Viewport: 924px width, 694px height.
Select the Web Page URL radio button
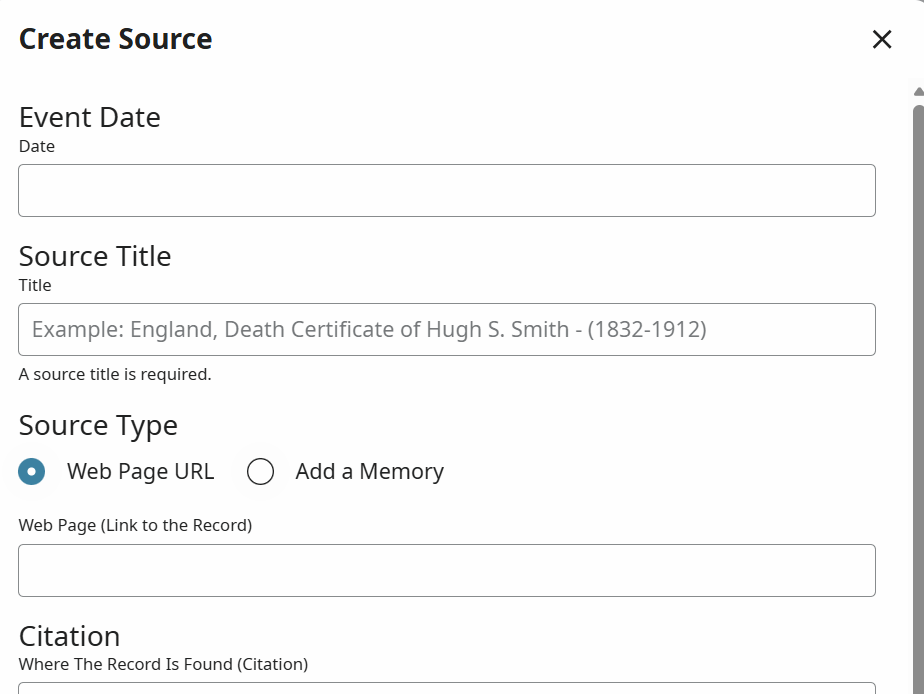[x=32, y=472]
